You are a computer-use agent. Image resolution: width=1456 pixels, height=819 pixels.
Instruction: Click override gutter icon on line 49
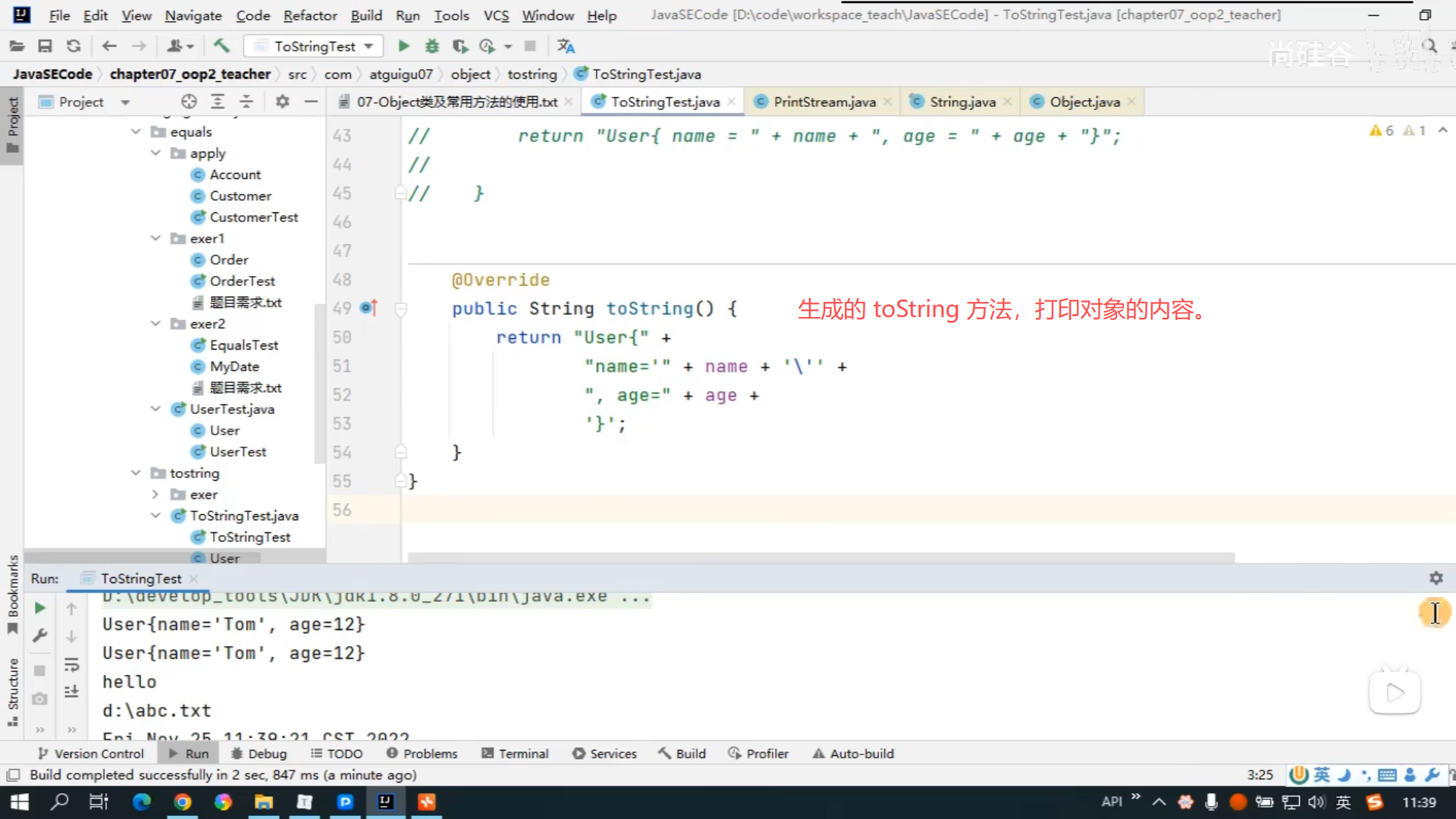(369, 308)
